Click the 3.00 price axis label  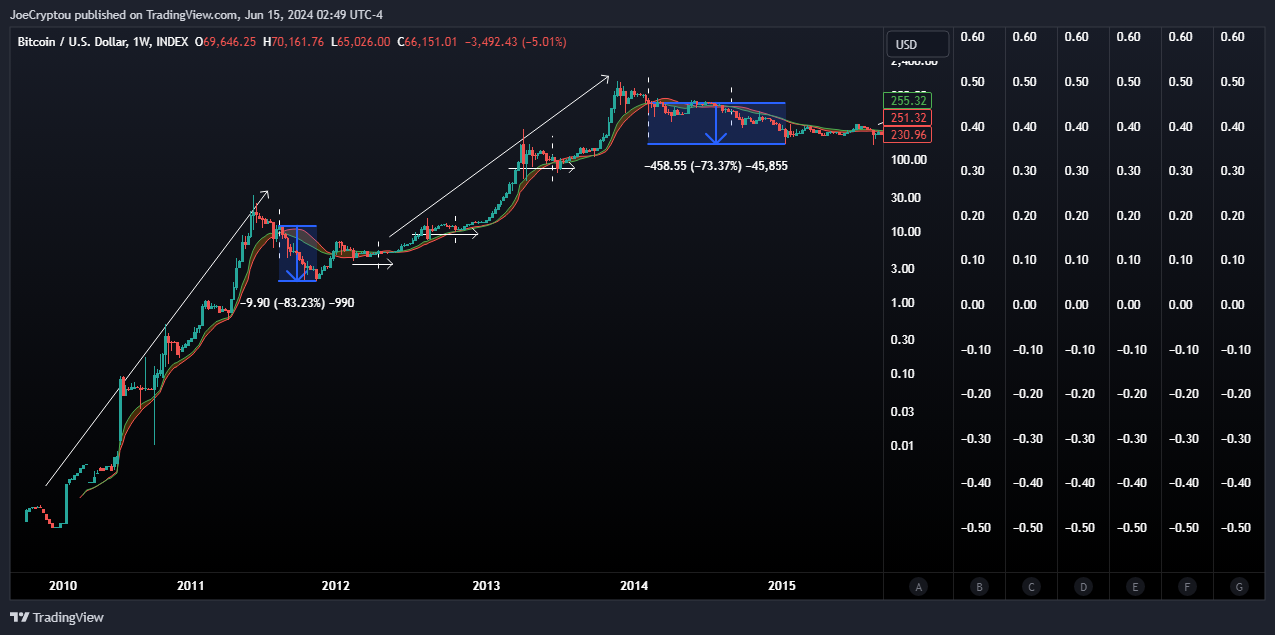click(x=903, y=268)
